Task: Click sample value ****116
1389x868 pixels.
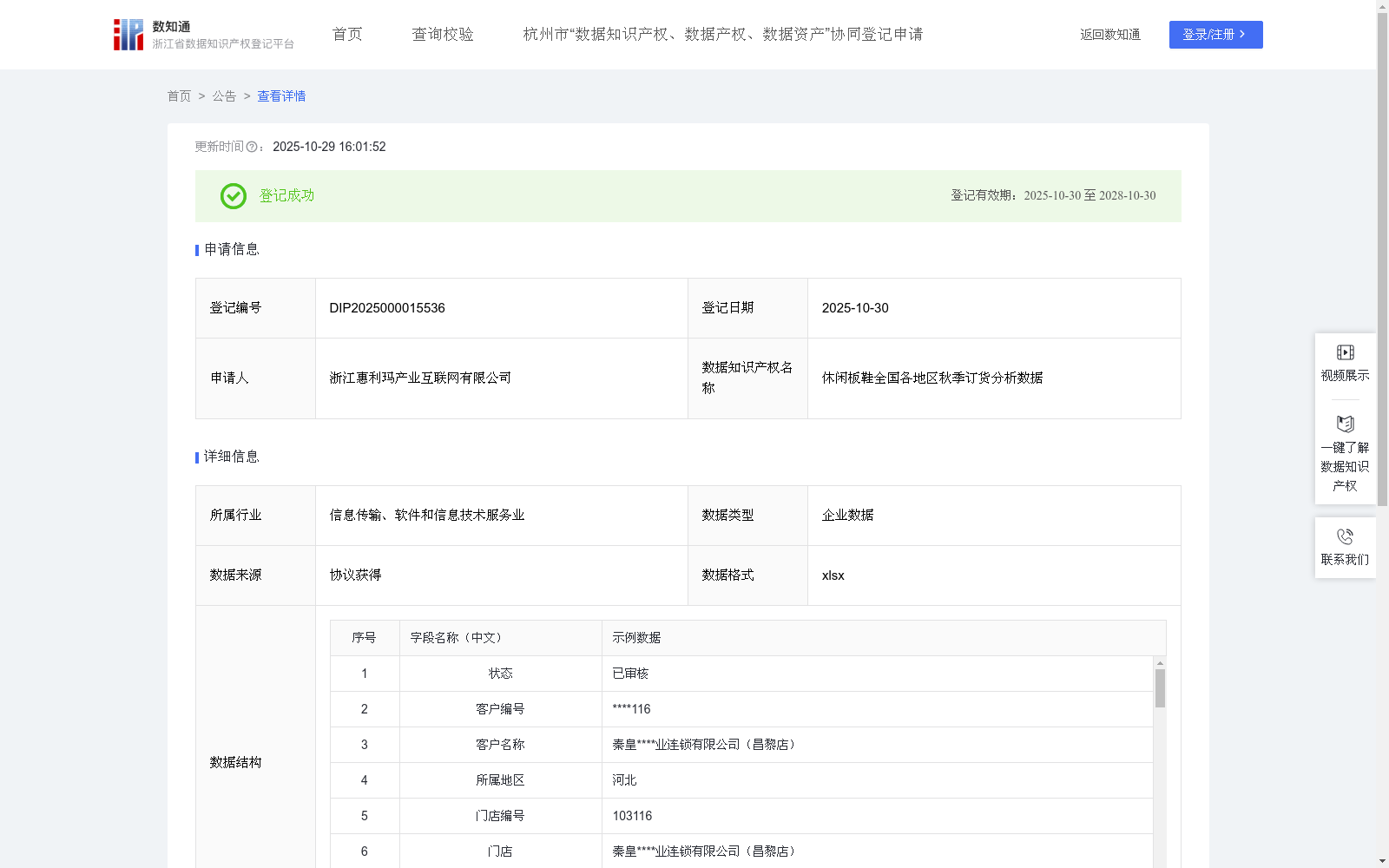Action: click(x=631, y=709)
